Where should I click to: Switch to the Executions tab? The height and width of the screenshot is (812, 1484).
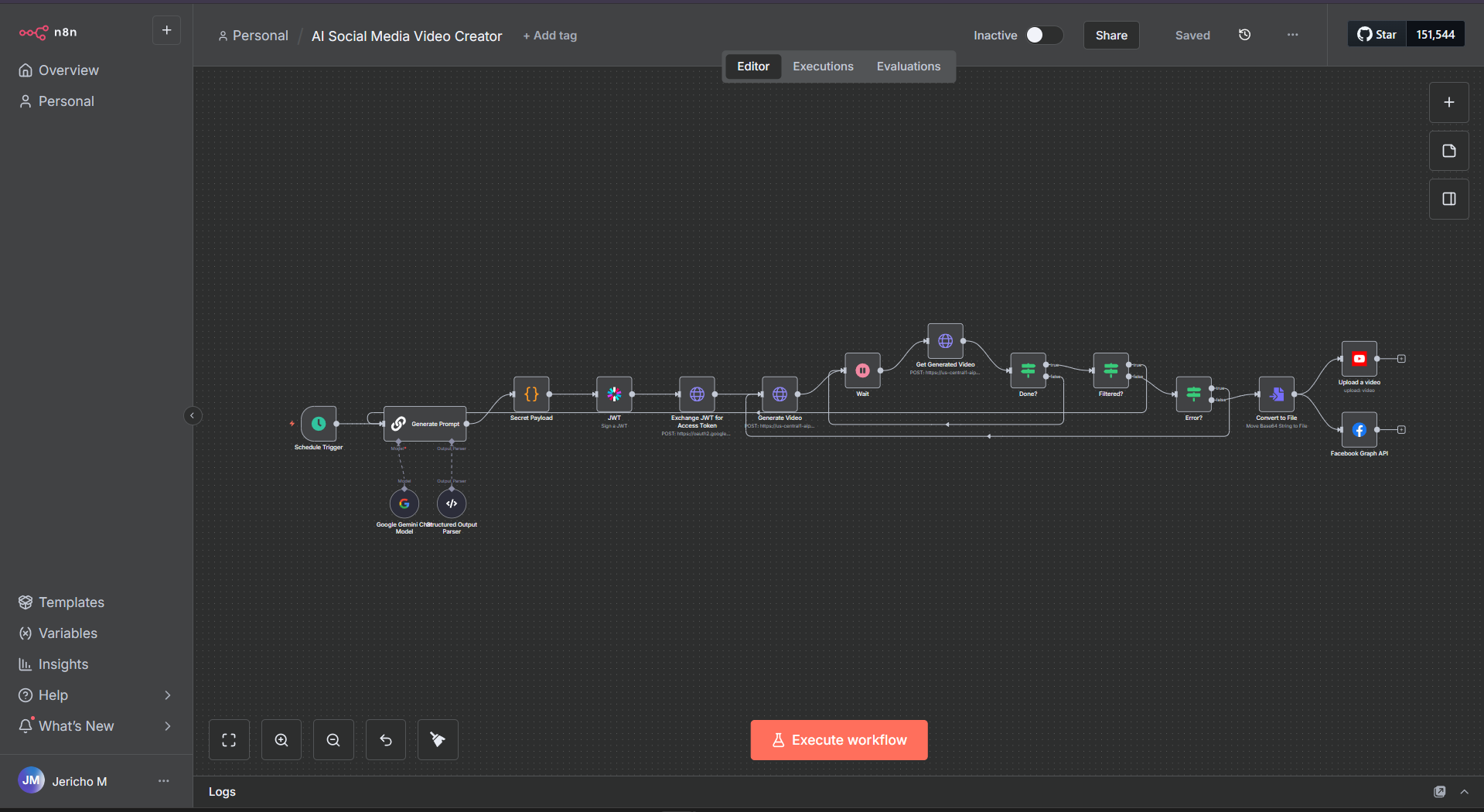click(823, 67)
